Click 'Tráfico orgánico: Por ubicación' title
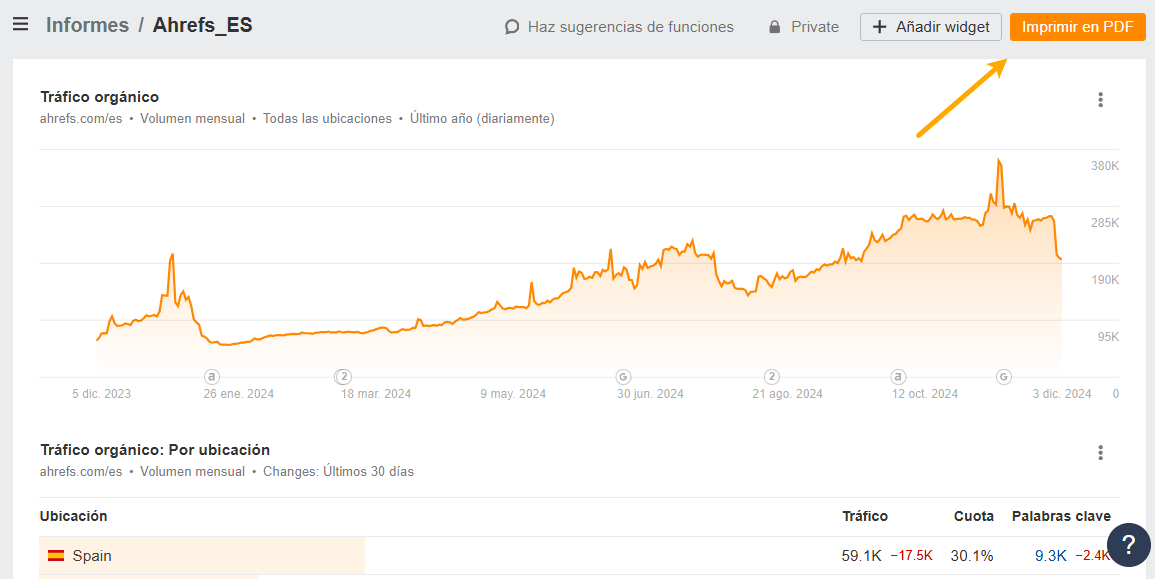Viewport: 1155px width, 579px height. [x=155, y=450]
